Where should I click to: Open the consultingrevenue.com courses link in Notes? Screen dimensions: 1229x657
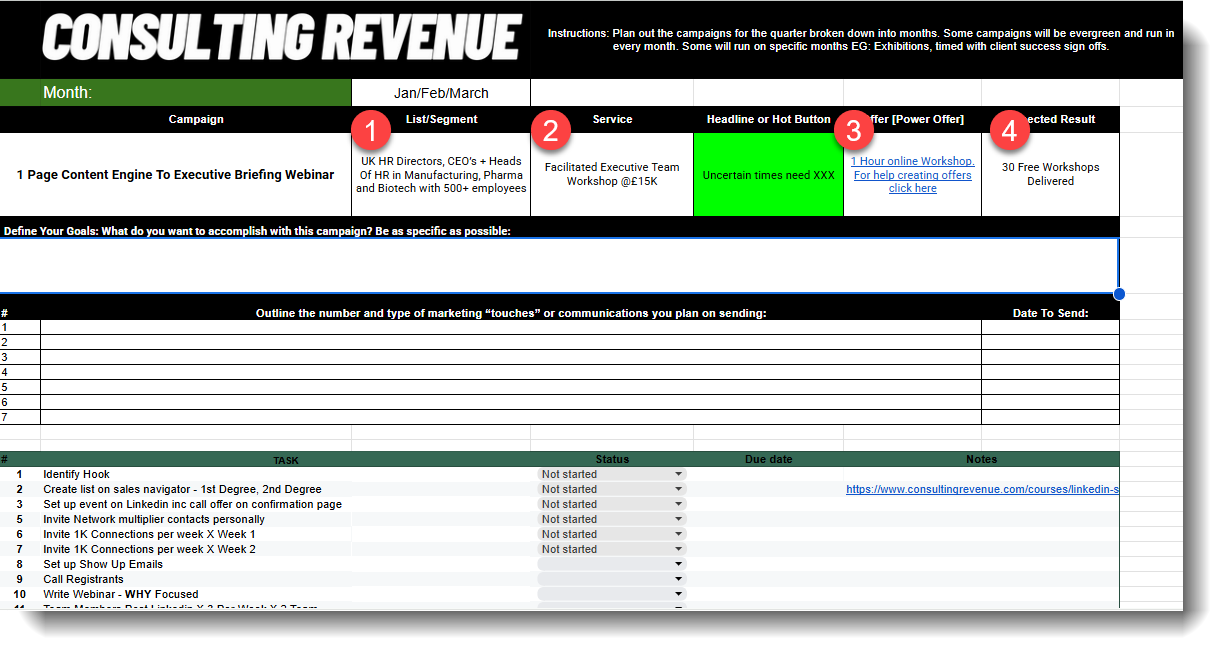(x=982, y=489)
